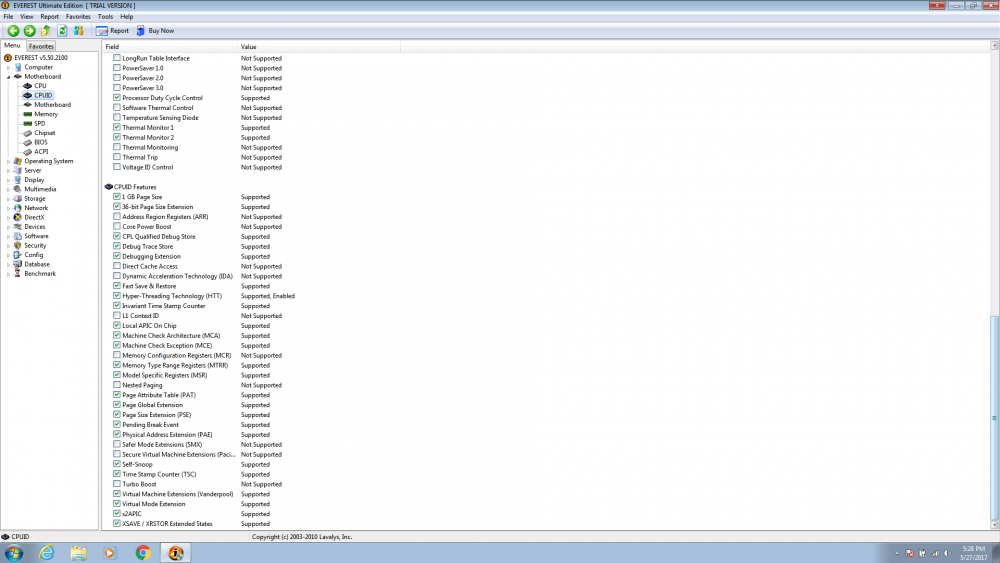Image resolution: width=1000 pixels, height=563 pixels.
Task: Toggle the Thermal Monitor 1 checkbox
Action: (117, 127)
